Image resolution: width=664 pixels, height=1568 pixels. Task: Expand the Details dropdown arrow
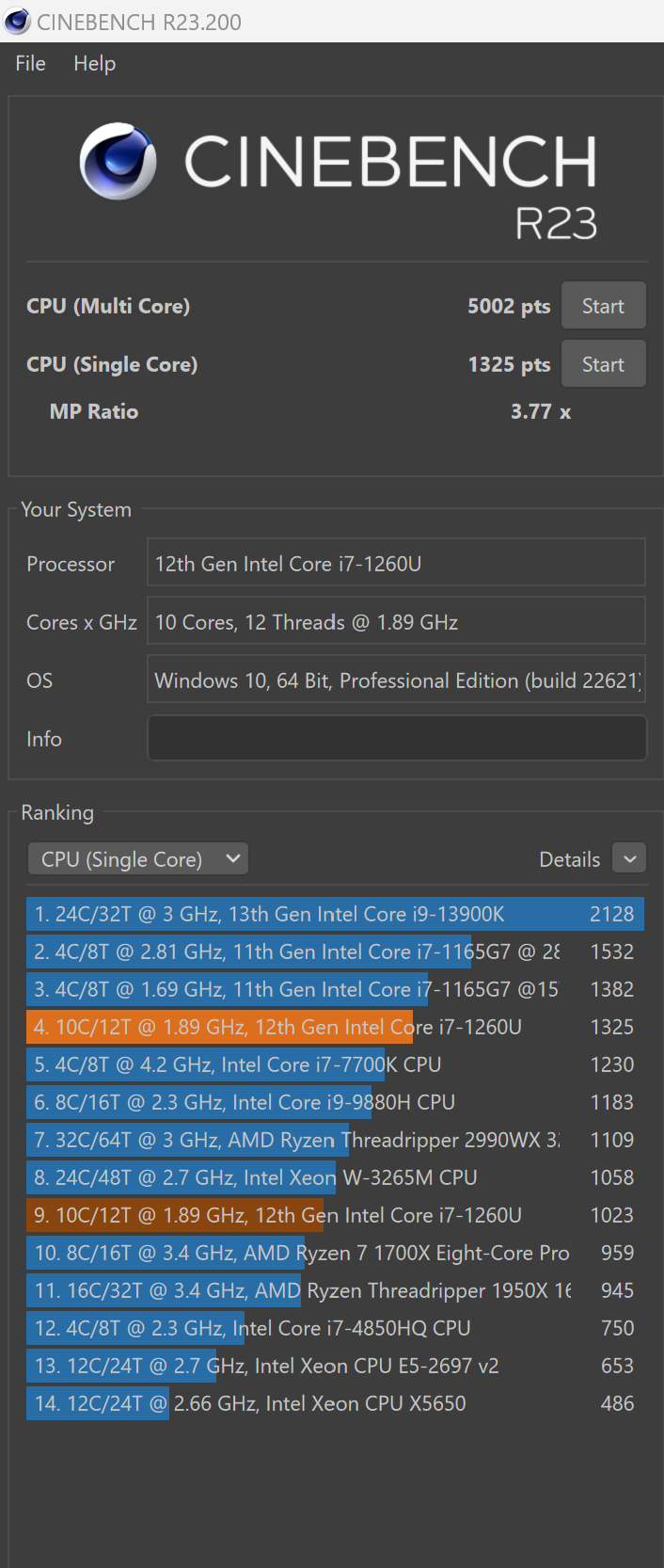(629, 858)
